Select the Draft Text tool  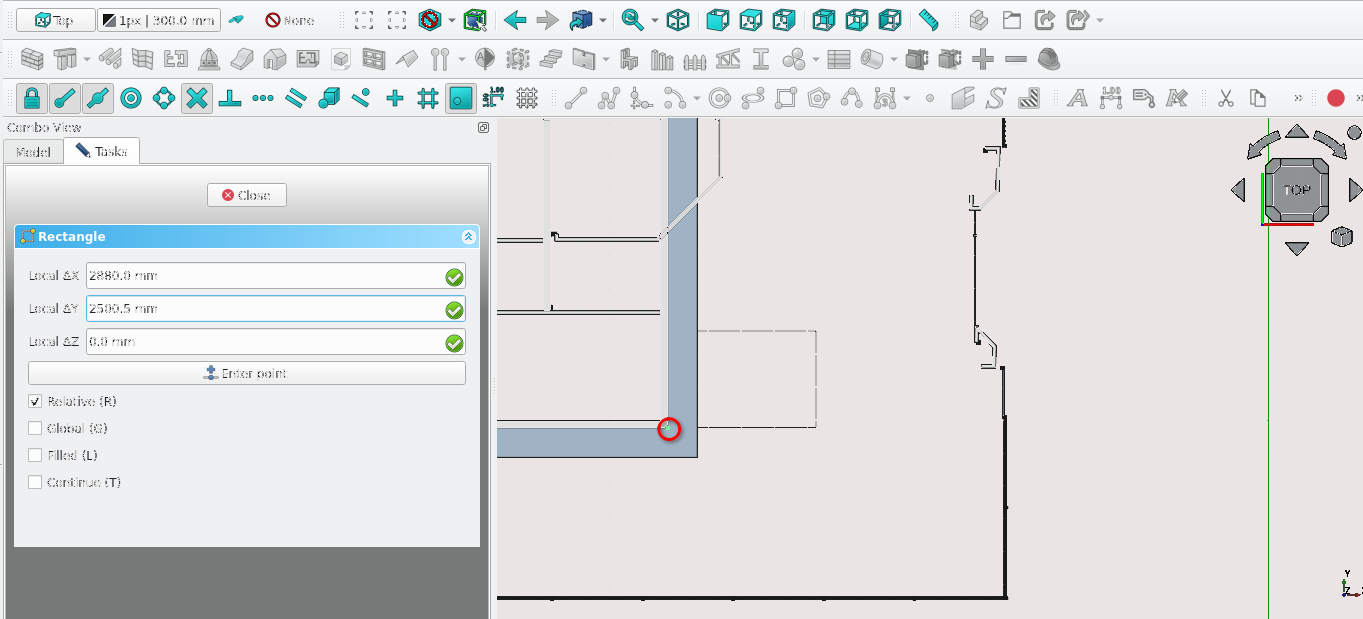pyautogui.click(x=1077, y=98)
